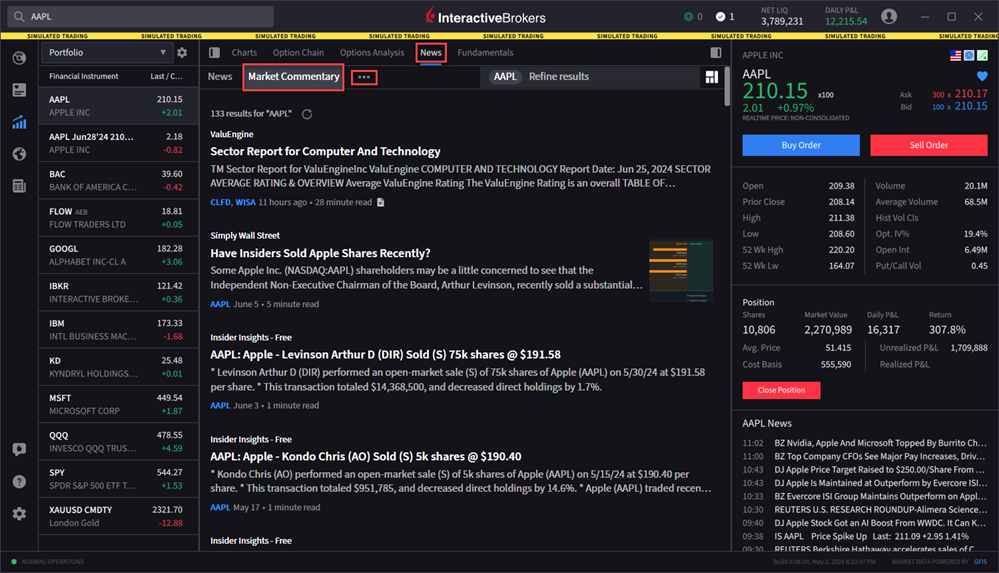Click the blue clock icon by APPLE INC
Image resolution: width=999 pixels, height=573 pixels.
tap(968, 55)
